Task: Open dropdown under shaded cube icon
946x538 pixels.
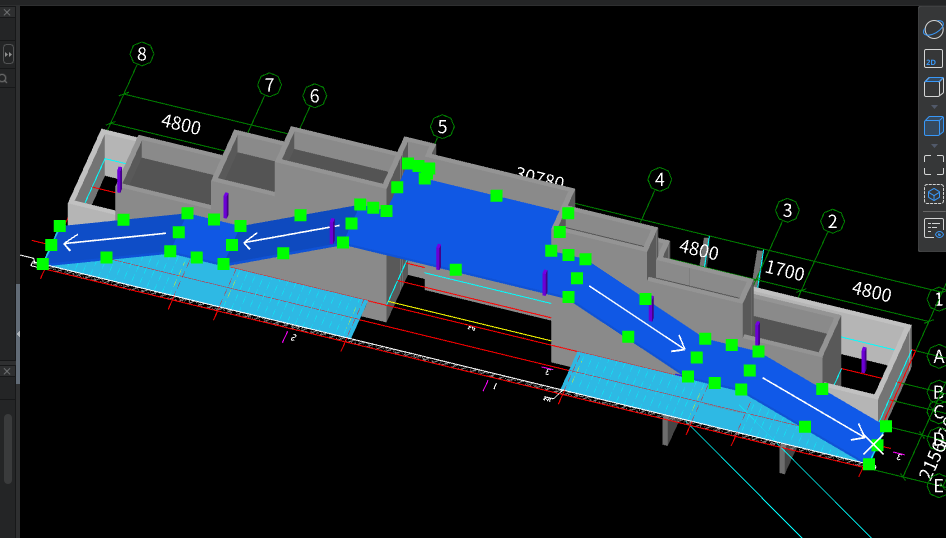Action: [x=934, y=145]
